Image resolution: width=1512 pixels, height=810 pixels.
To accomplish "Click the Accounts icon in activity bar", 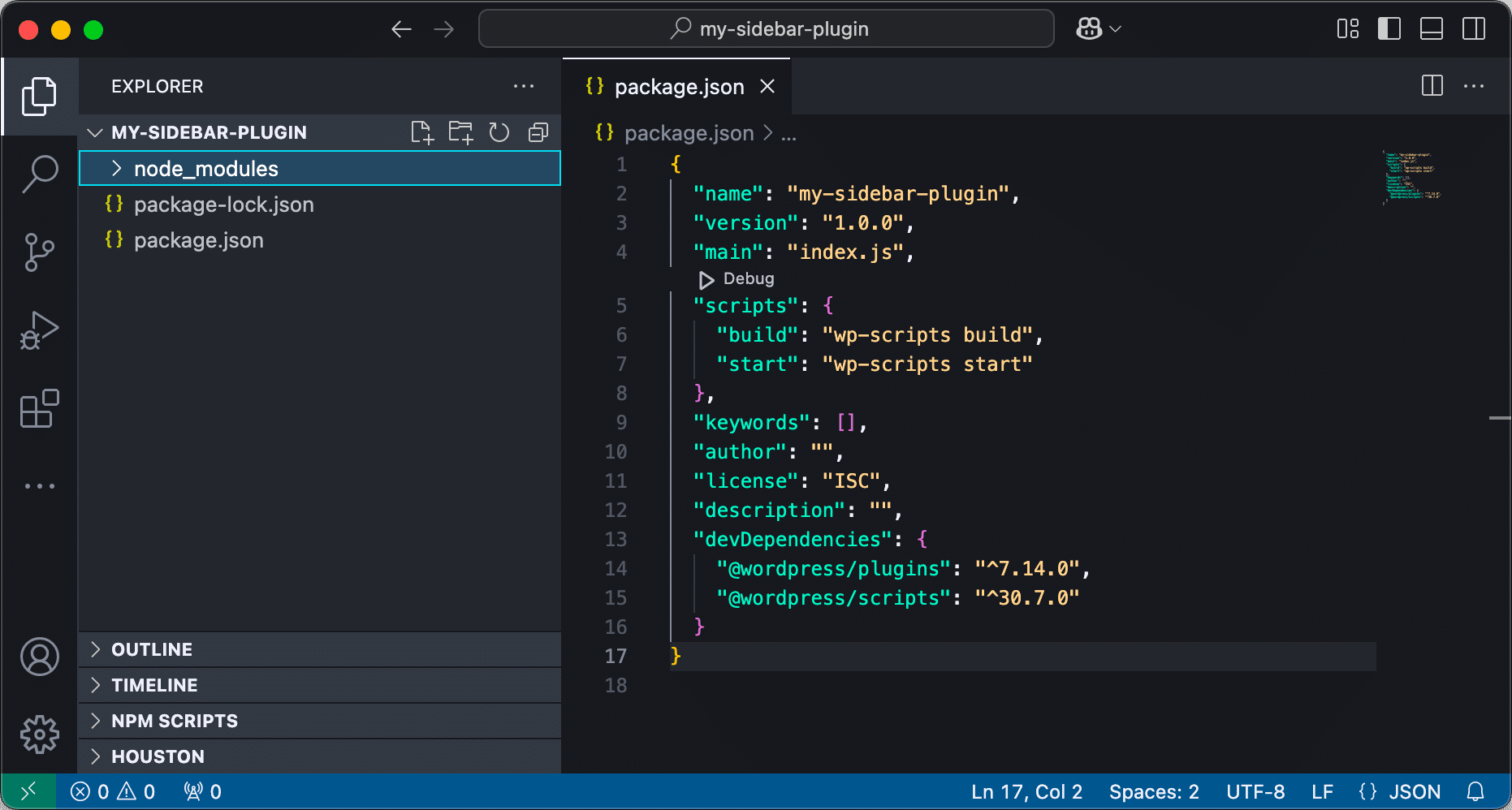I will point(40,657).
